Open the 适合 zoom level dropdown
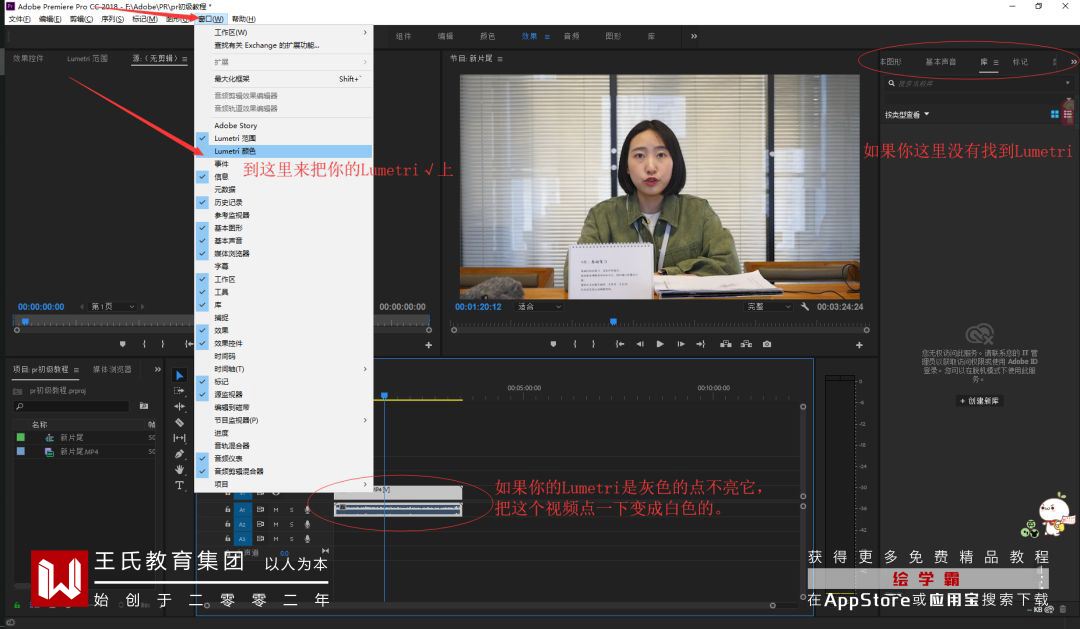1080x629 pixels. click(539, 307)
